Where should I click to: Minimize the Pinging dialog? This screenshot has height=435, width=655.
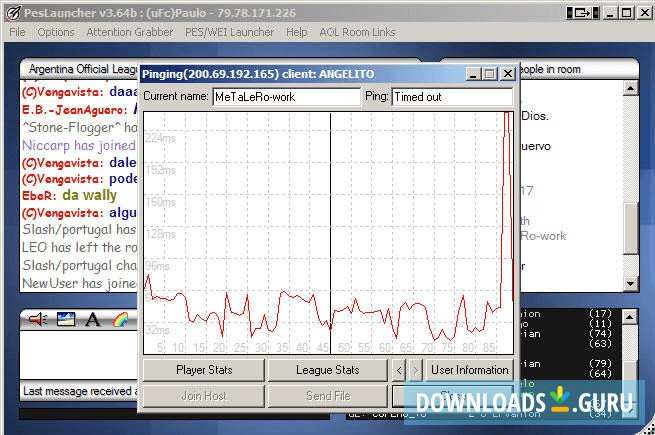(x=473, y=74)
